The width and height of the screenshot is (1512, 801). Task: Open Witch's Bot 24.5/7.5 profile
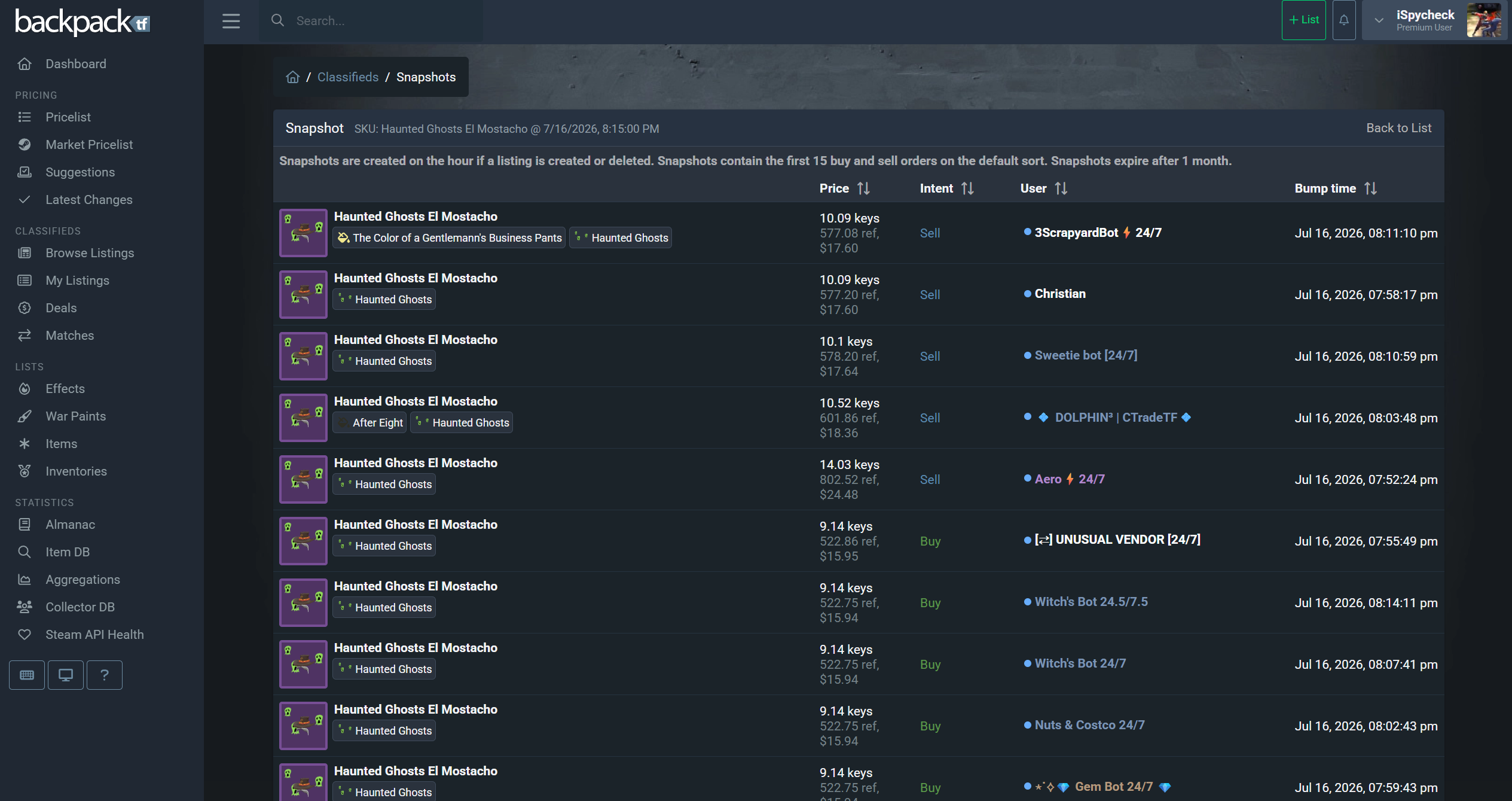(1091, 602)
